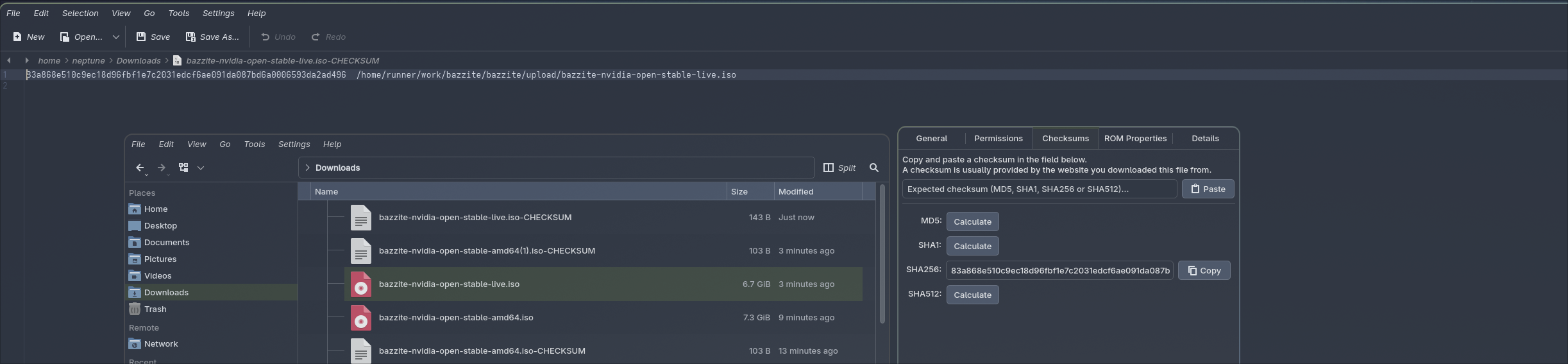Click the Expected checksum input field
Viewport: 1568px width, 364px height.
pos(1040,189)
